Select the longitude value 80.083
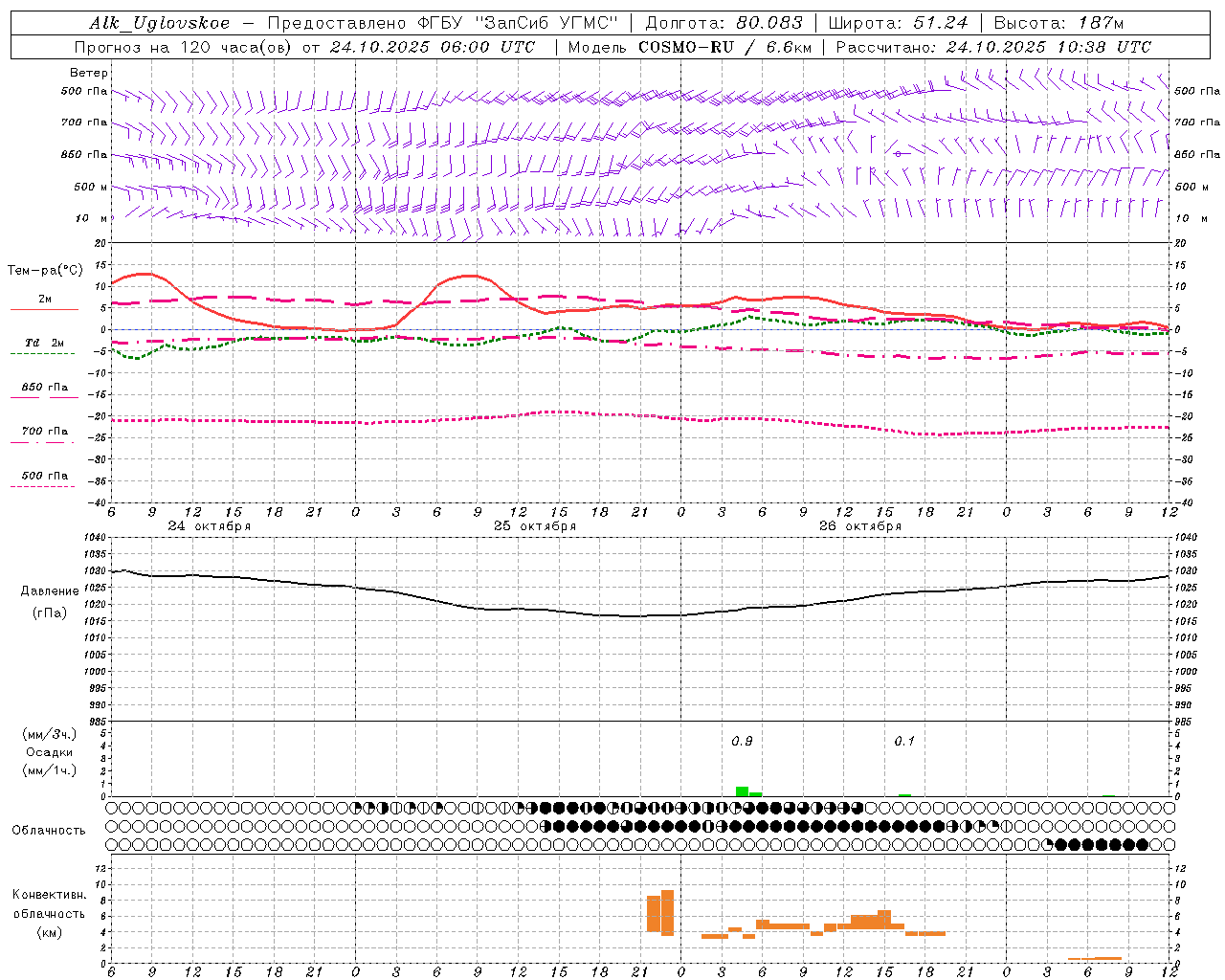 pos(770,23)
